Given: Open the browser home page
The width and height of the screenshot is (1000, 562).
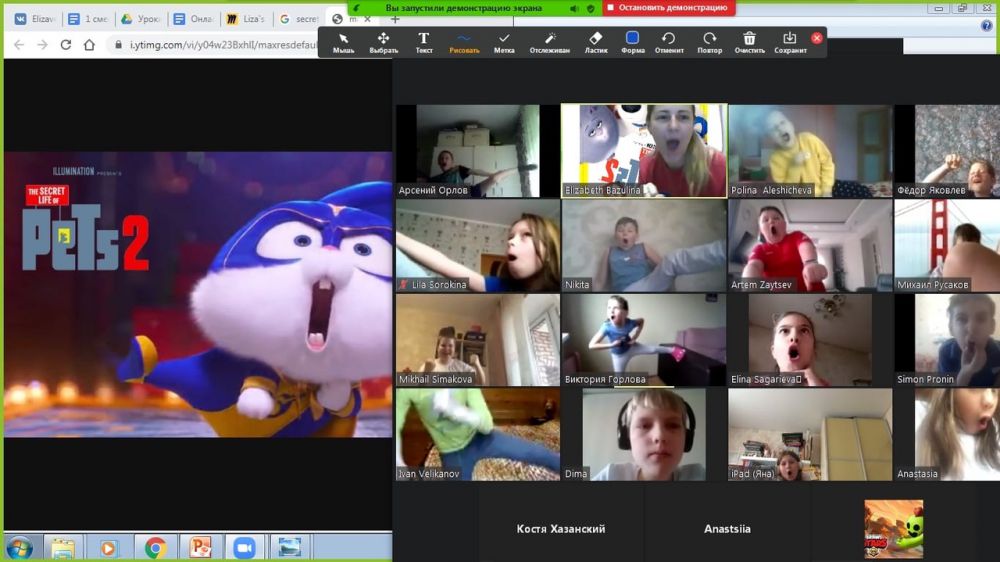Looking at the screenshot, I should coord(89,45).
